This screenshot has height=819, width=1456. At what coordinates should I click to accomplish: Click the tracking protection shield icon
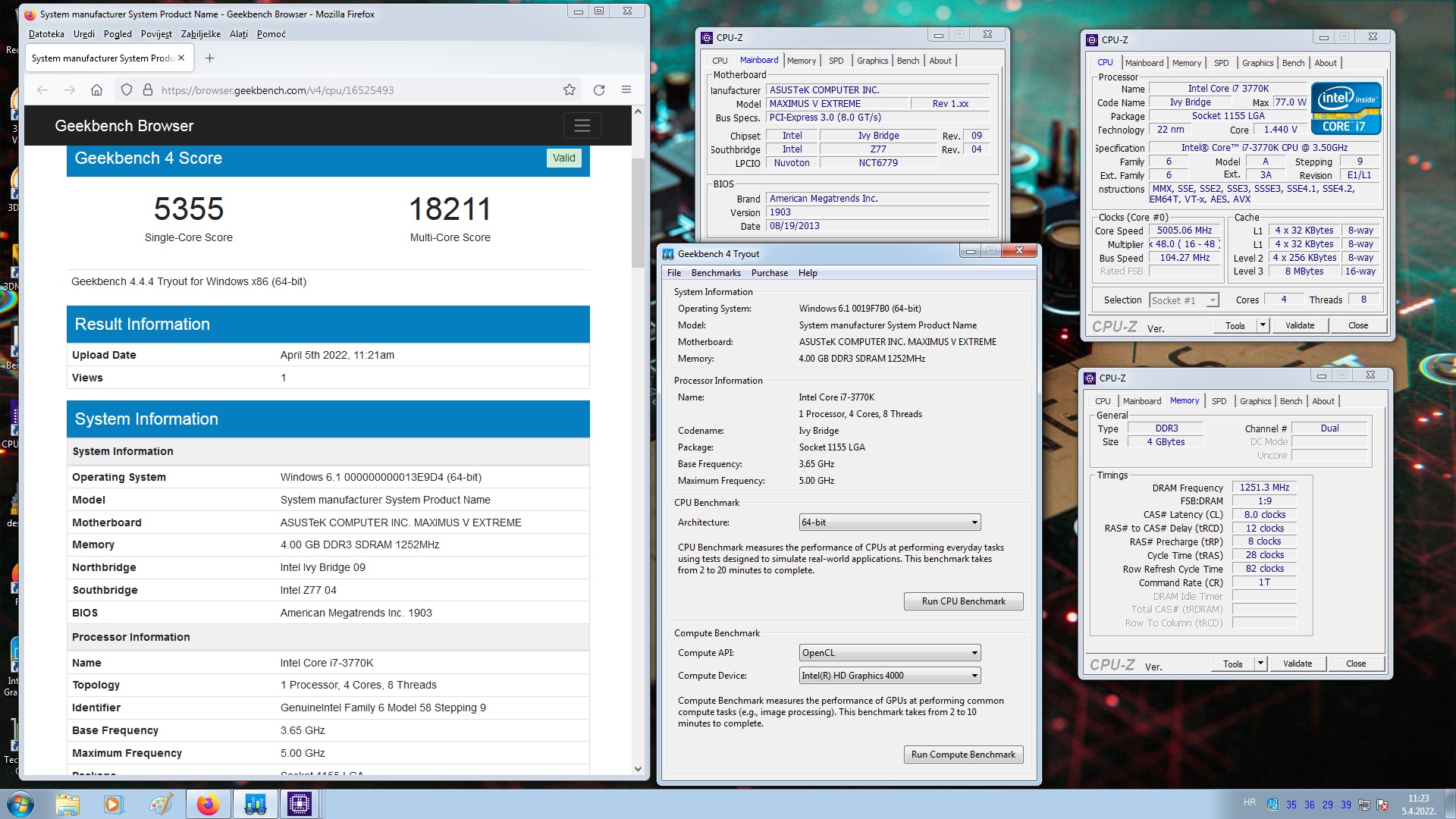(127, 89)
